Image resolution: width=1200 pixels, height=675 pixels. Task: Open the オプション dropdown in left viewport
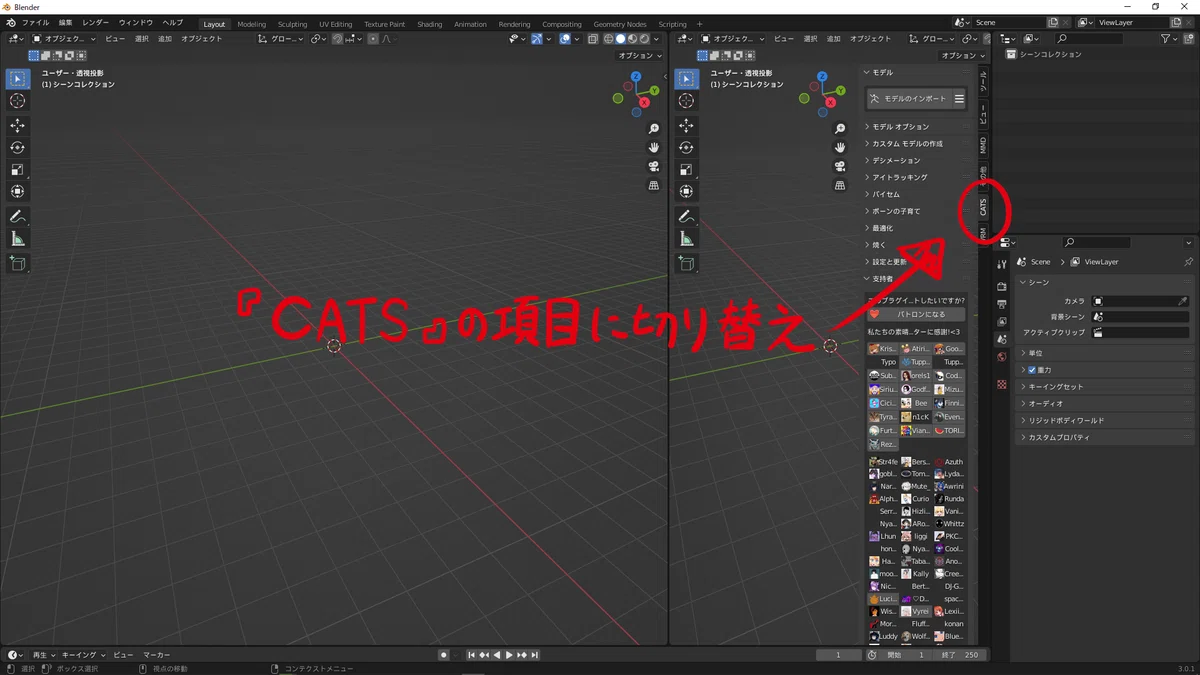point(640,56)
